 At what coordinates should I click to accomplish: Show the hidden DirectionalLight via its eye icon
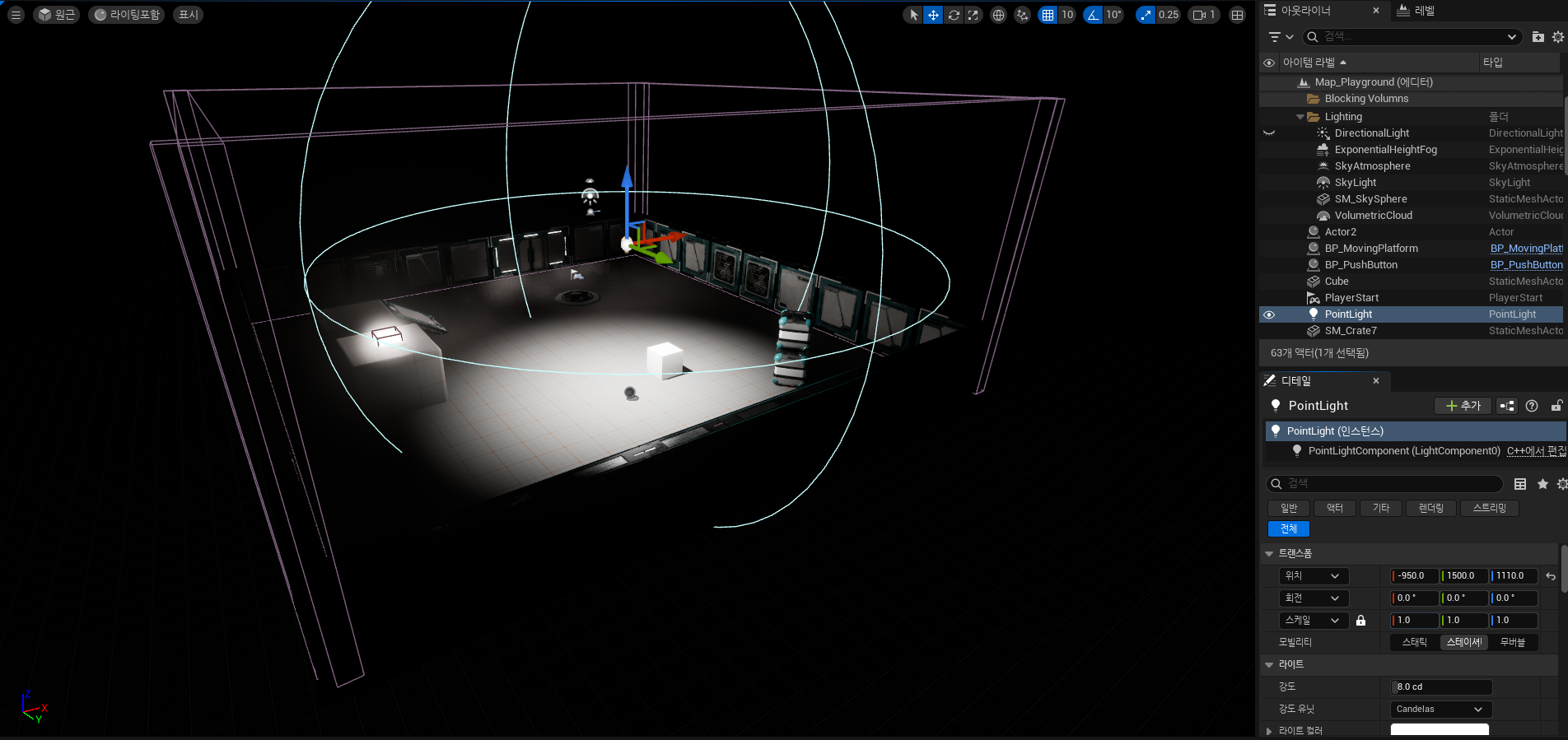coord(1269,133)
